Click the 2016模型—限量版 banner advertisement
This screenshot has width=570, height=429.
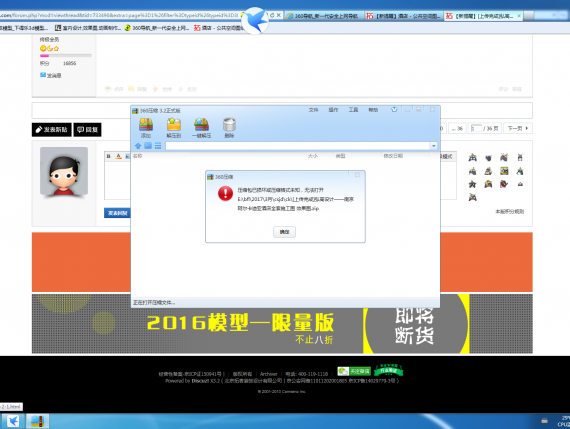282,324
